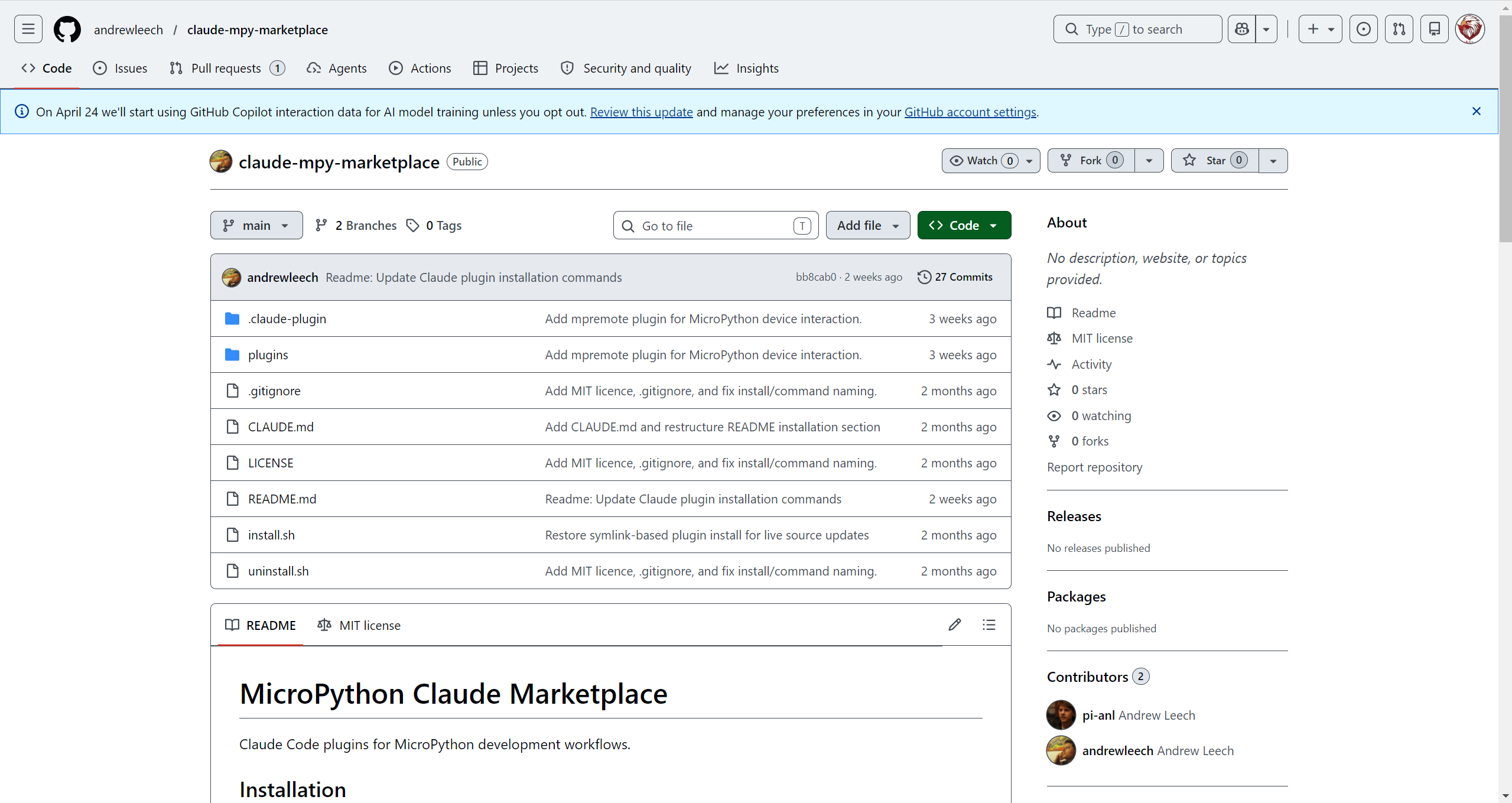Open the 'Restore symlink-based plugin install' commit message
This screenshot has width=1512, height=803.
[707, 535]
